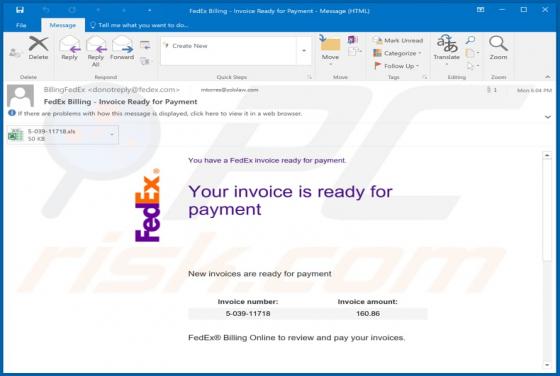Delete the message with Delete button

click(38, 48)
